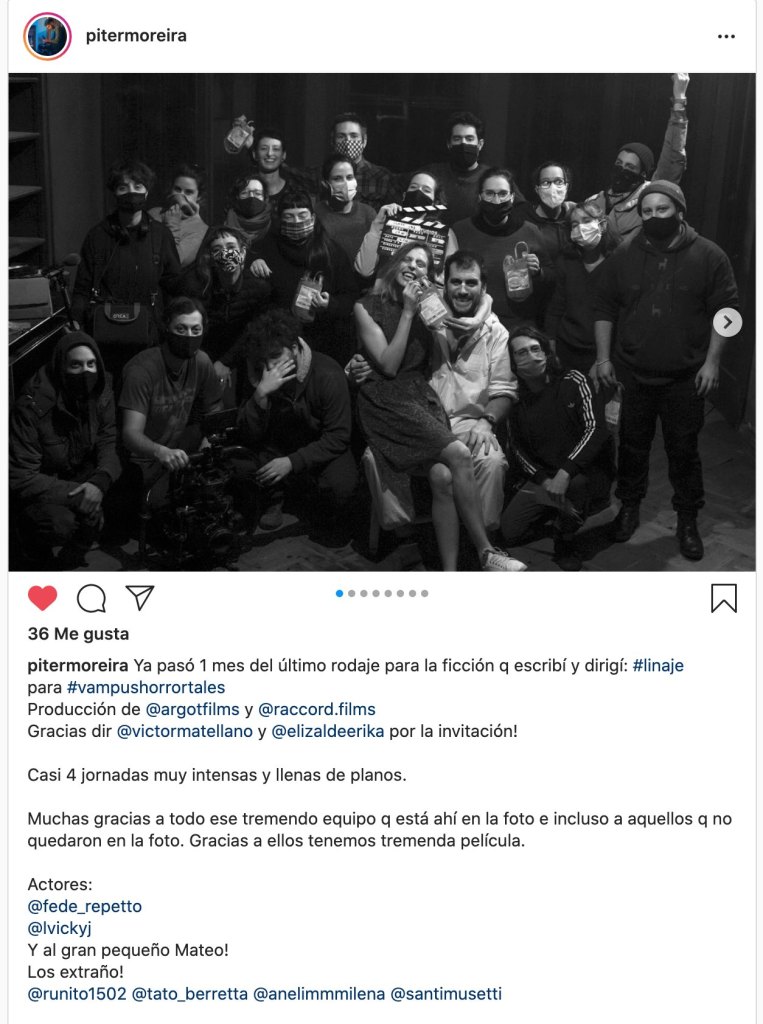The width and height of the screenshot is (763, 1024).
Task: Open the @victormatellano mention
Action: [x=185, y=731]
